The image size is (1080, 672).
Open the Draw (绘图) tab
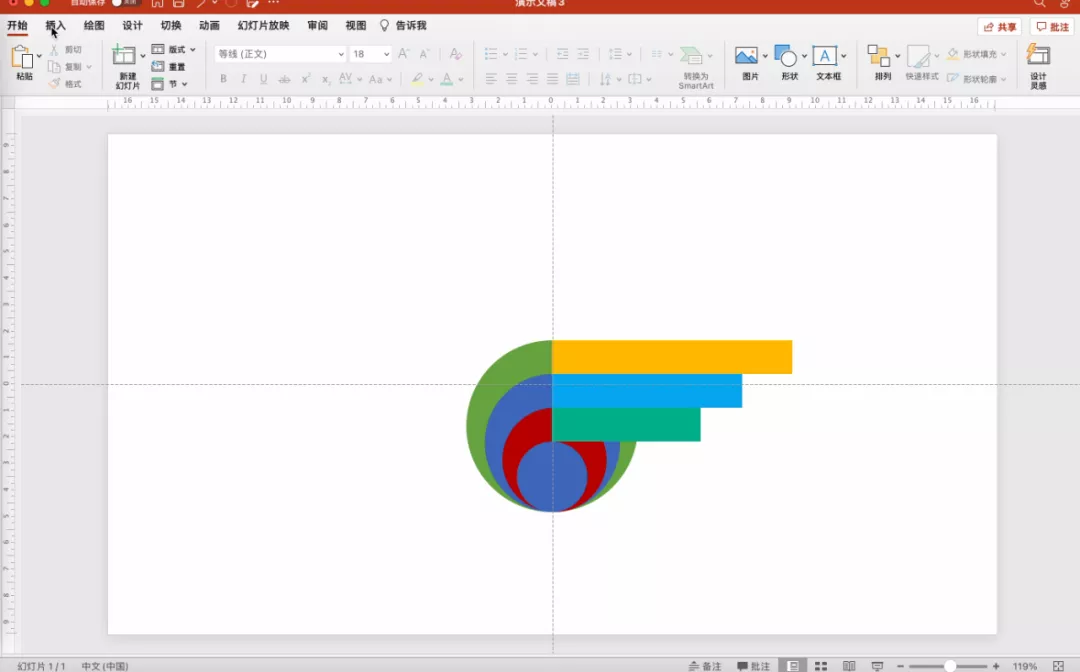click(94, 25)
